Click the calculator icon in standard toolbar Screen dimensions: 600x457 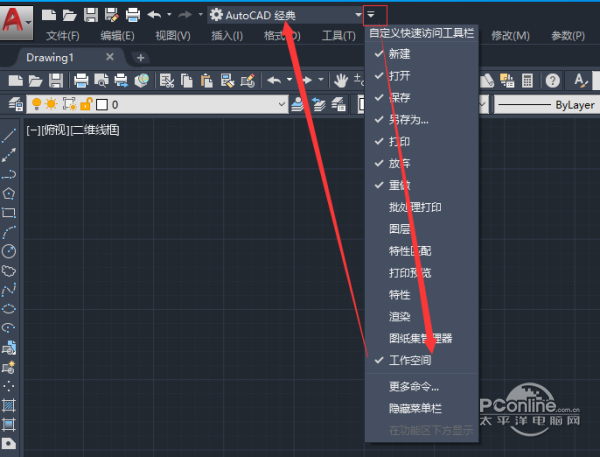point(527,81)
